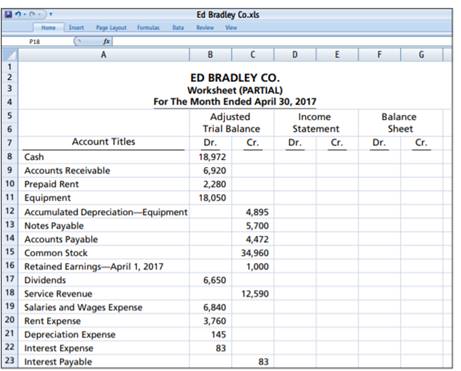The height and width of the screenshot is (371, 461).
Task: Select the Prepaid Rent cell
Action: click(104, 184)
